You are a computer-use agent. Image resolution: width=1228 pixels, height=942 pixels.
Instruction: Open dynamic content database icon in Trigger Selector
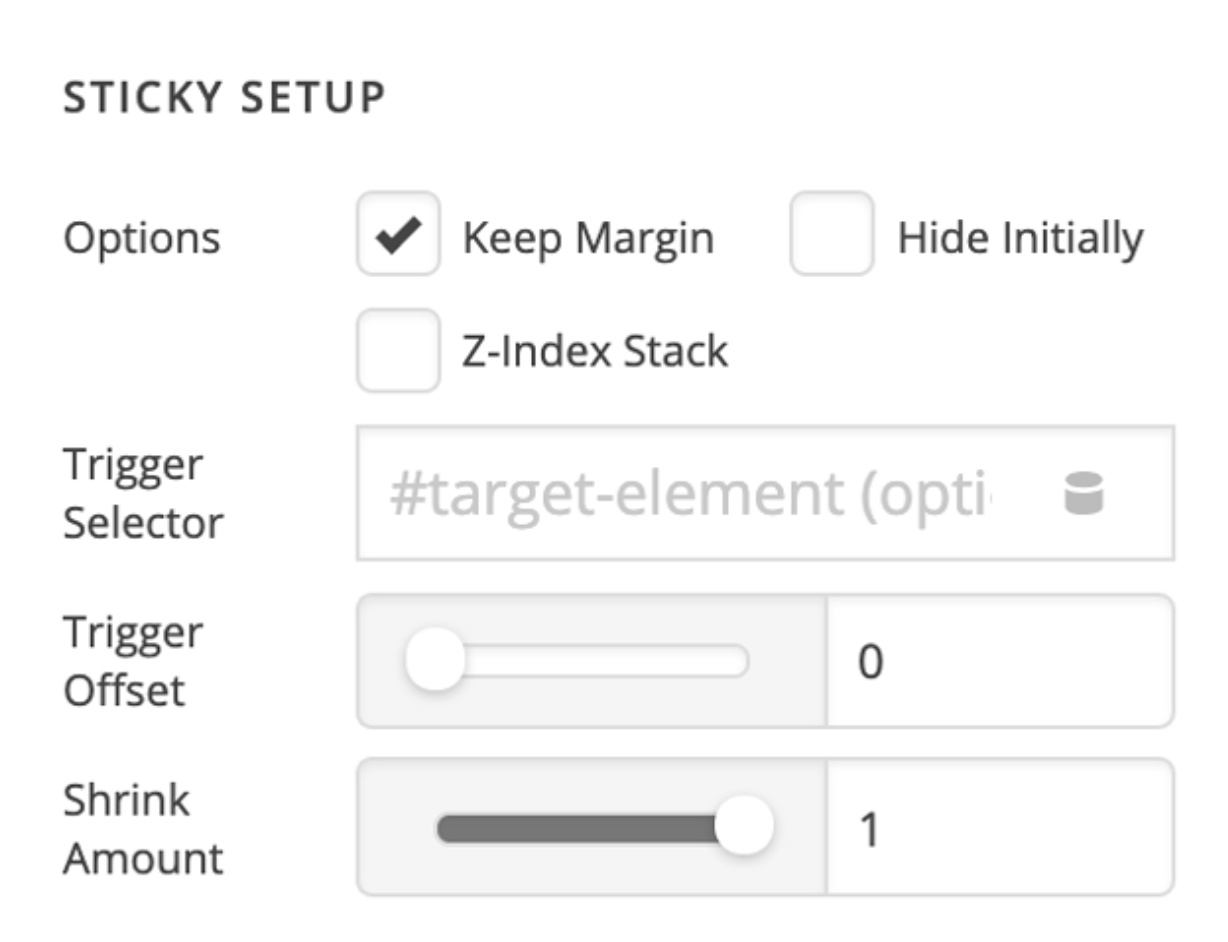click(x=1083, y=495)
